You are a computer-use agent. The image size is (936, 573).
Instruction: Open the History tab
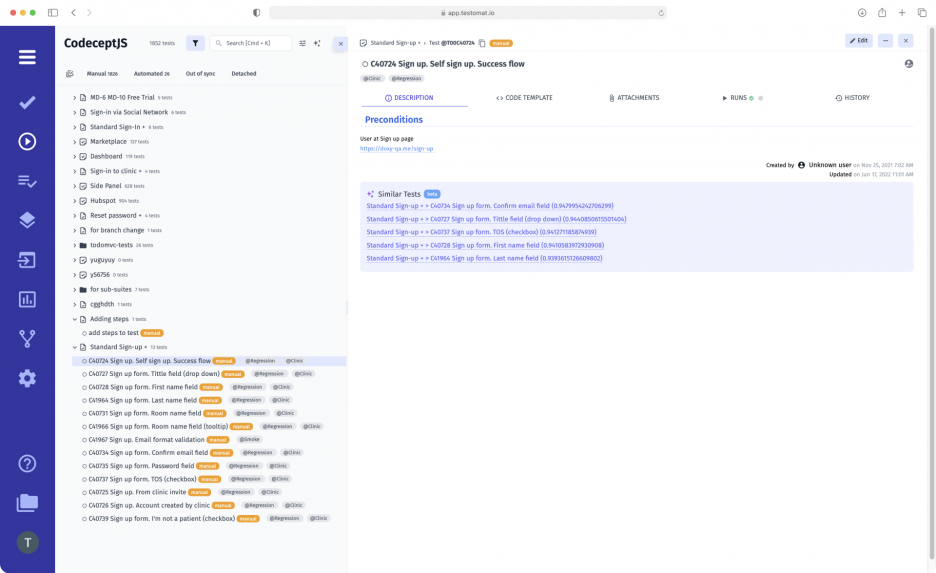pyautogui.click(x=852, y=98)
